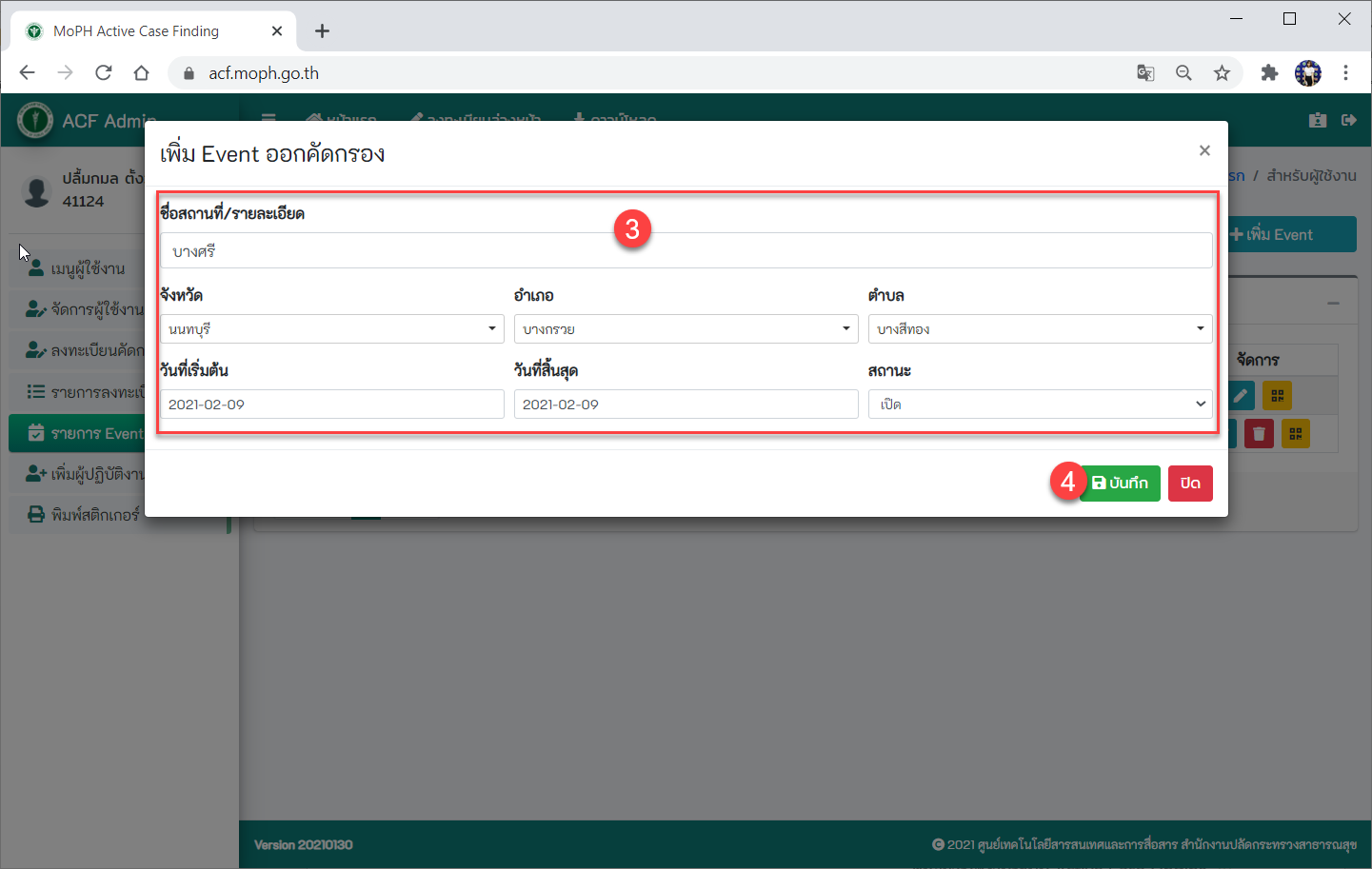1372x869 pixels.
Task: Click the วันที่สิ้นสุด end date field
Action: click(x=686, y=405)
